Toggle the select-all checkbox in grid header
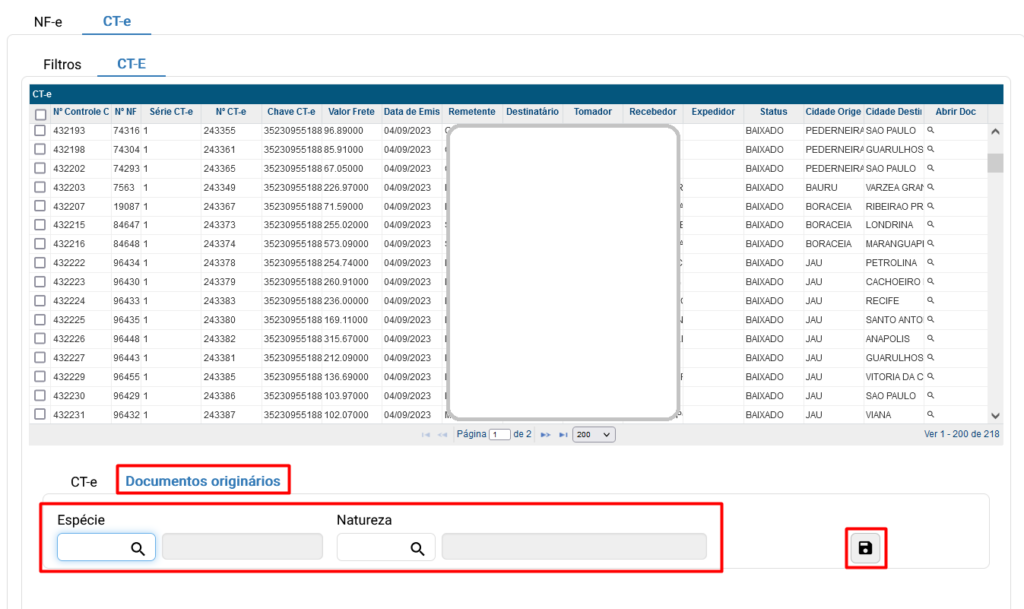Screen dimensions: 1024x609 click(x=40, y=114)
